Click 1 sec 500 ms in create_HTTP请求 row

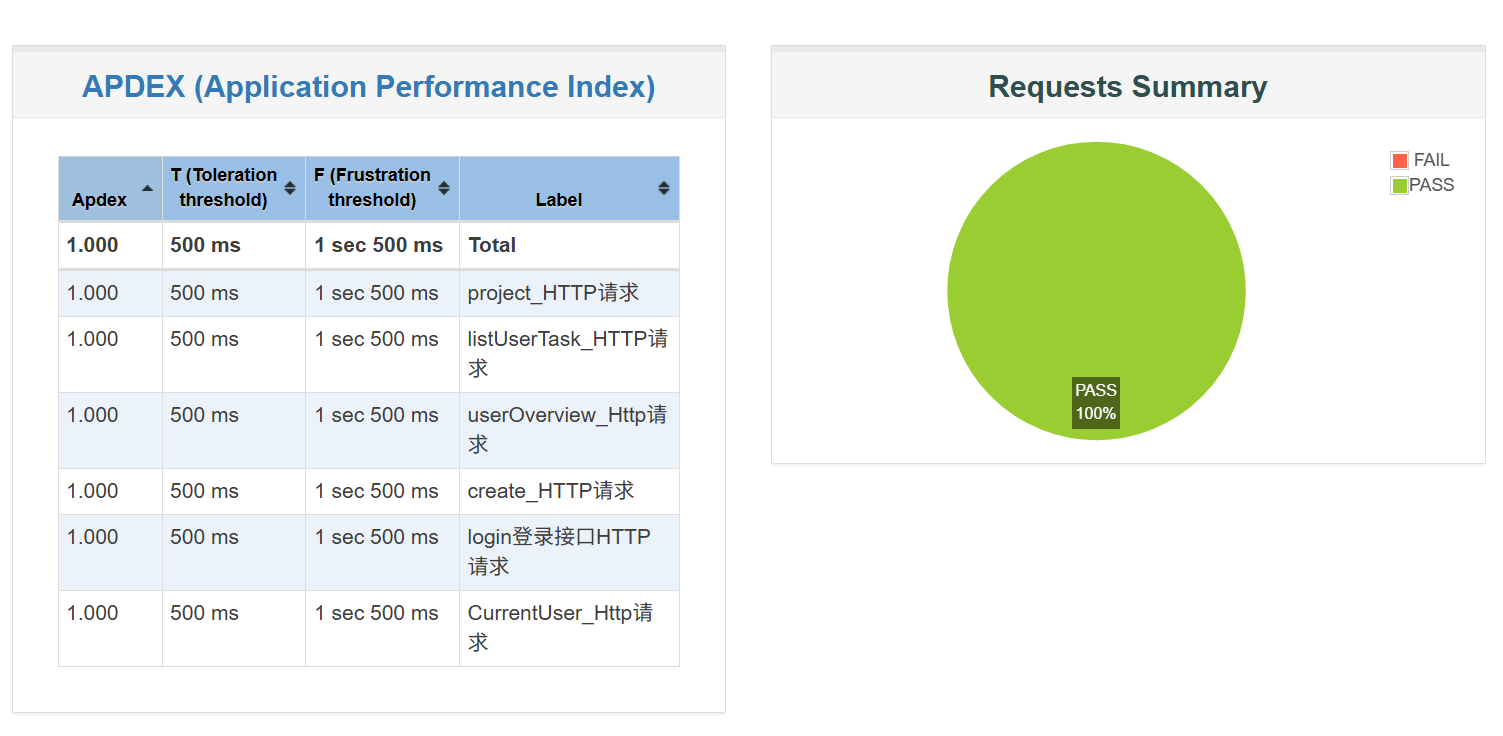tap(376, 491)
